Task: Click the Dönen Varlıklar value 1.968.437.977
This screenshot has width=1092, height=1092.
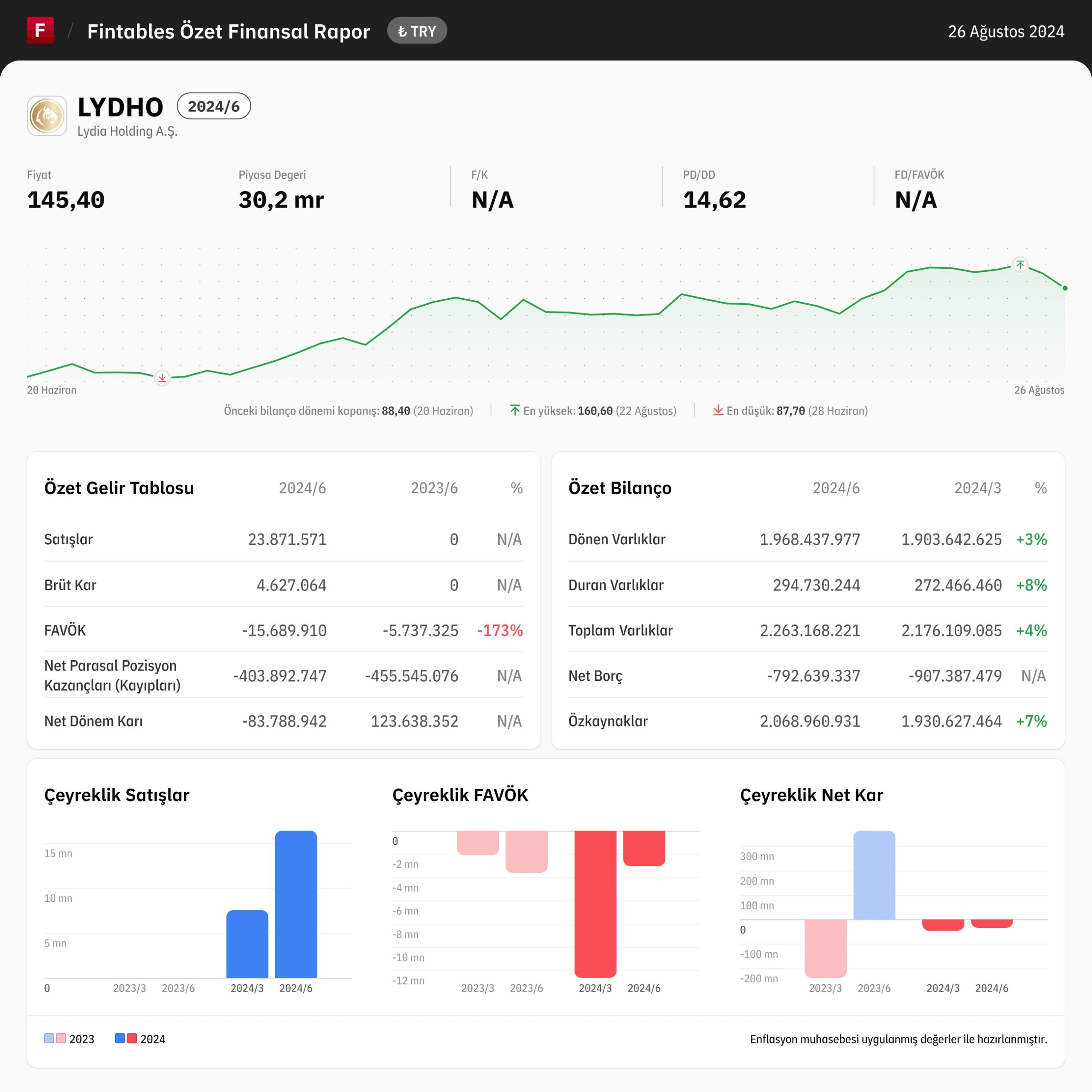Action: pos(810,539)
